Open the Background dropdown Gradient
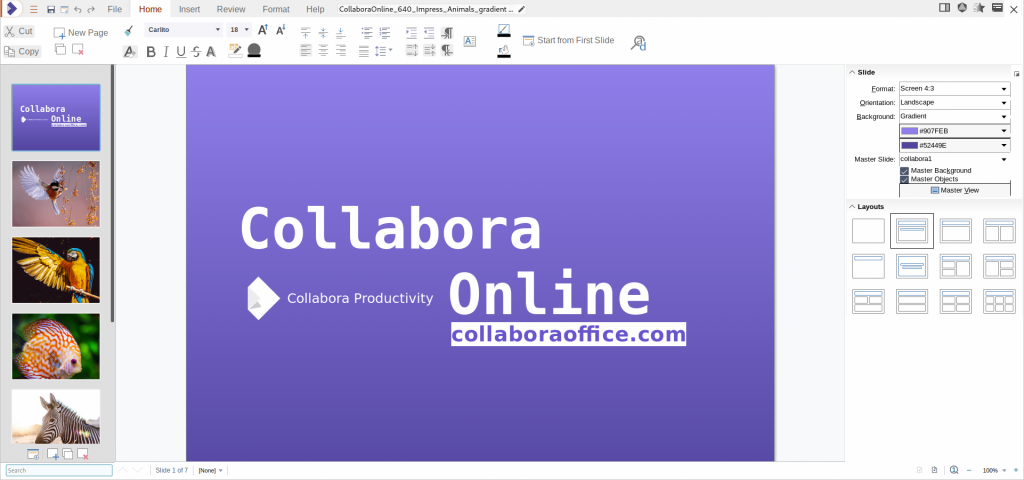Image resolution: width=1024 pixels, height=480 pixels. 955,116
